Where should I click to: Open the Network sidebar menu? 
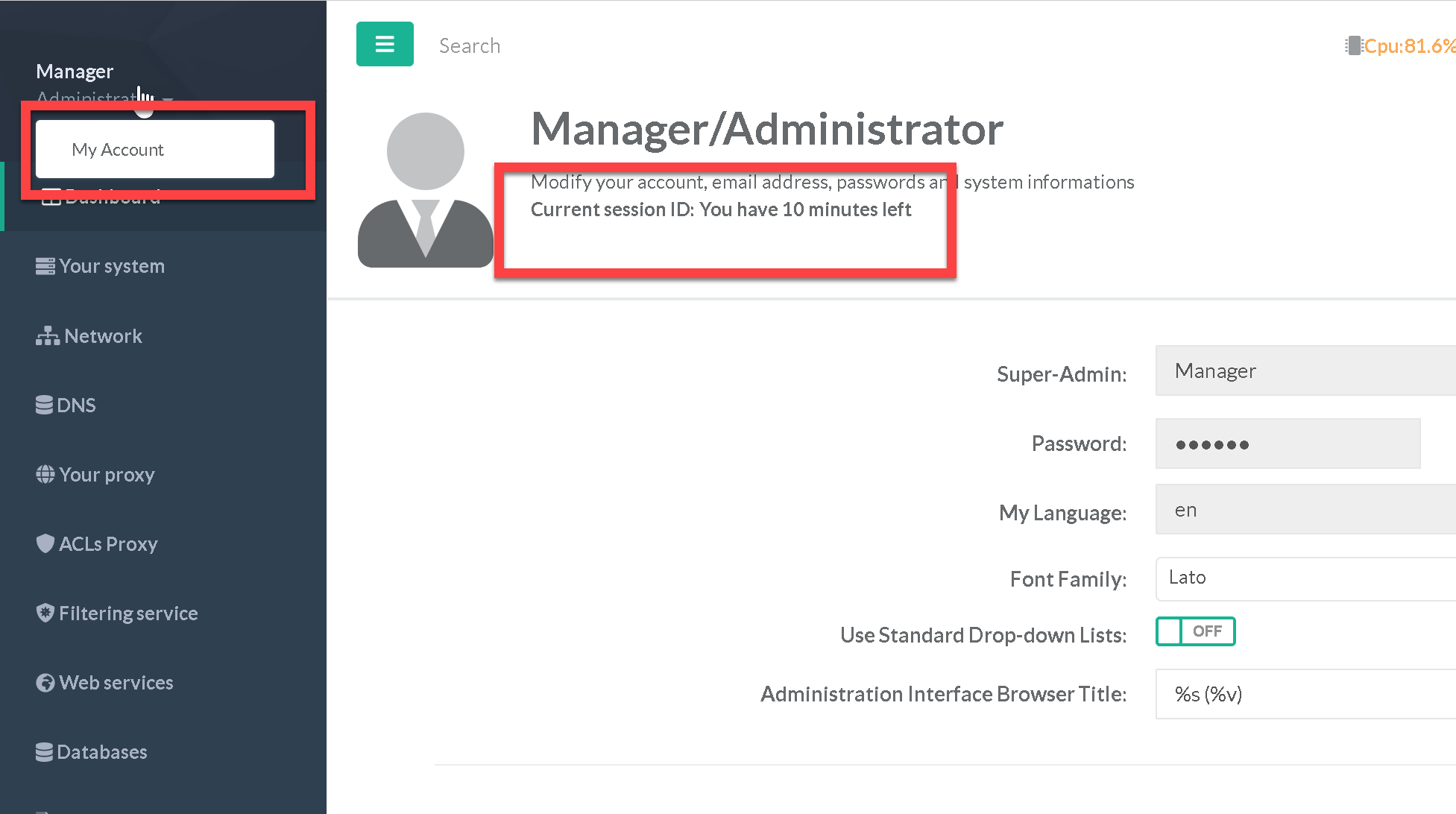[x=103, y=336]
